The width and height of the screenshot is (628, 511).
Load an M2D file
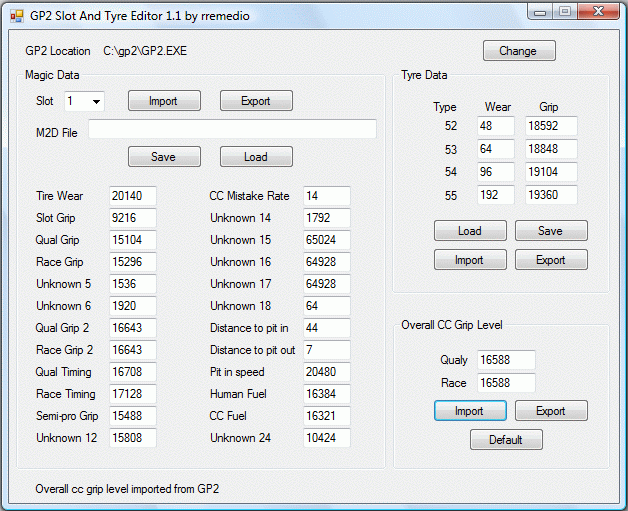[256, 157]
